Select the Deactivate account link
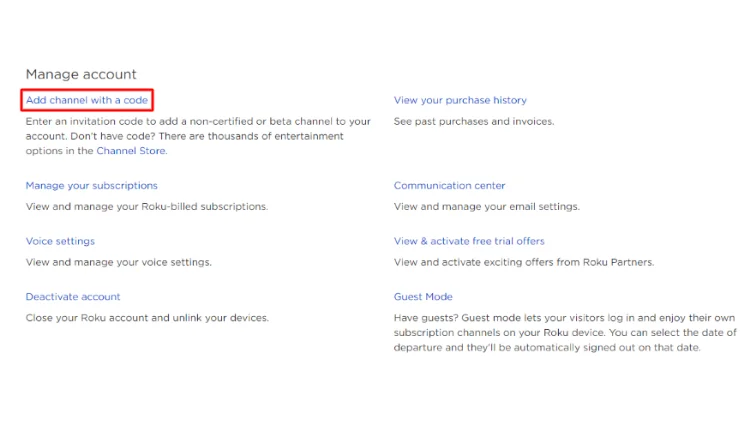 (73, 297)
